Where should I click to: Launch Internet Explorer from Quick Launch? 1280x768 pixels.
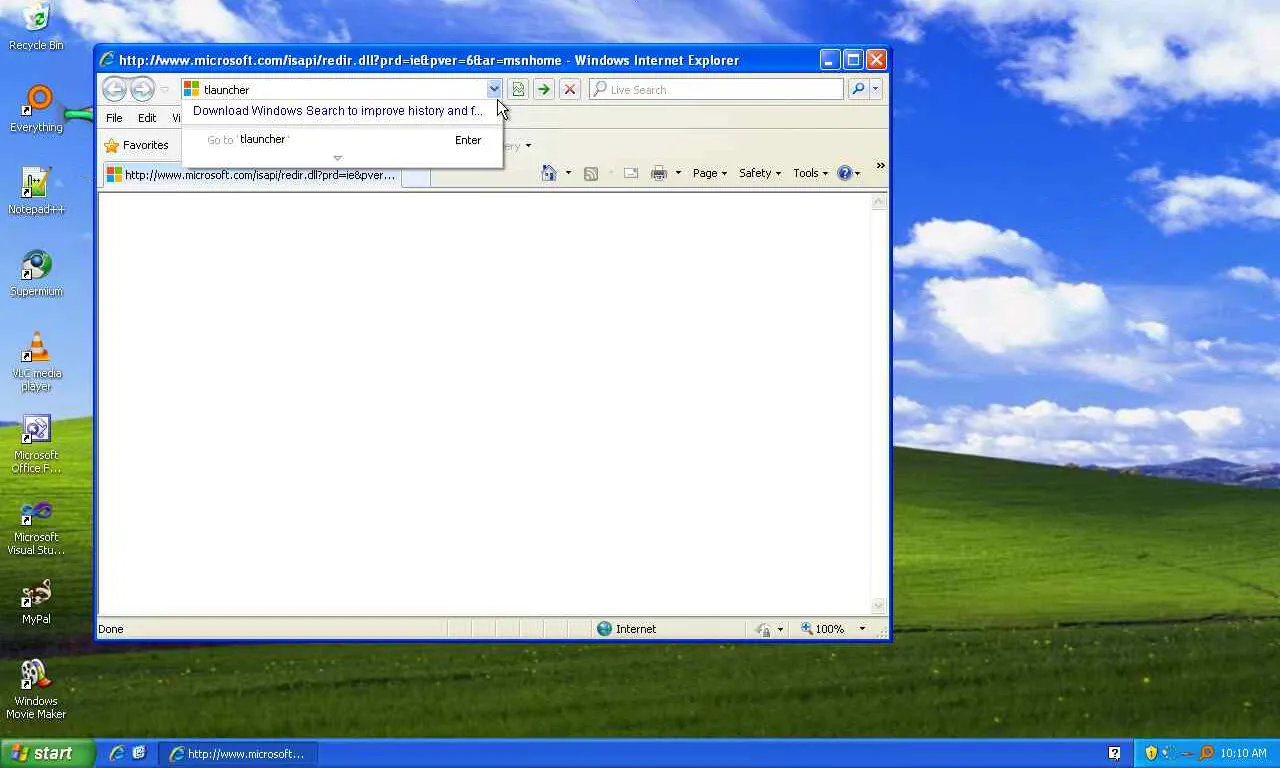116,753
